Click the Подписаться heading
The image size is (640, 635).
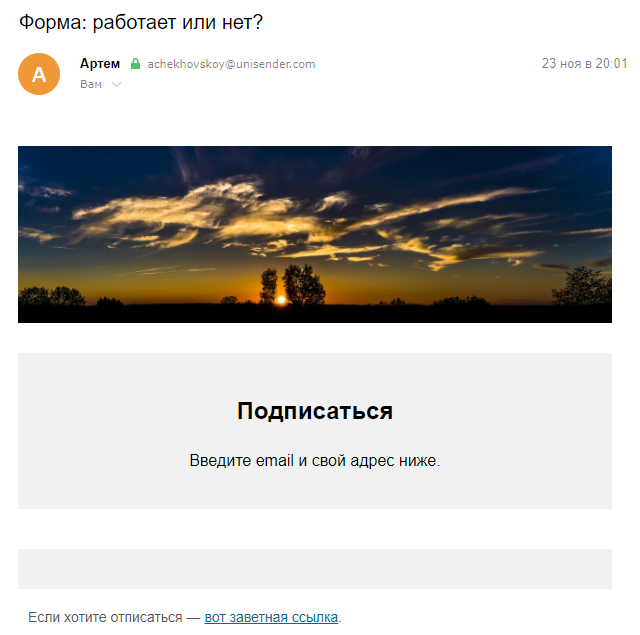[x=315, y=411]
